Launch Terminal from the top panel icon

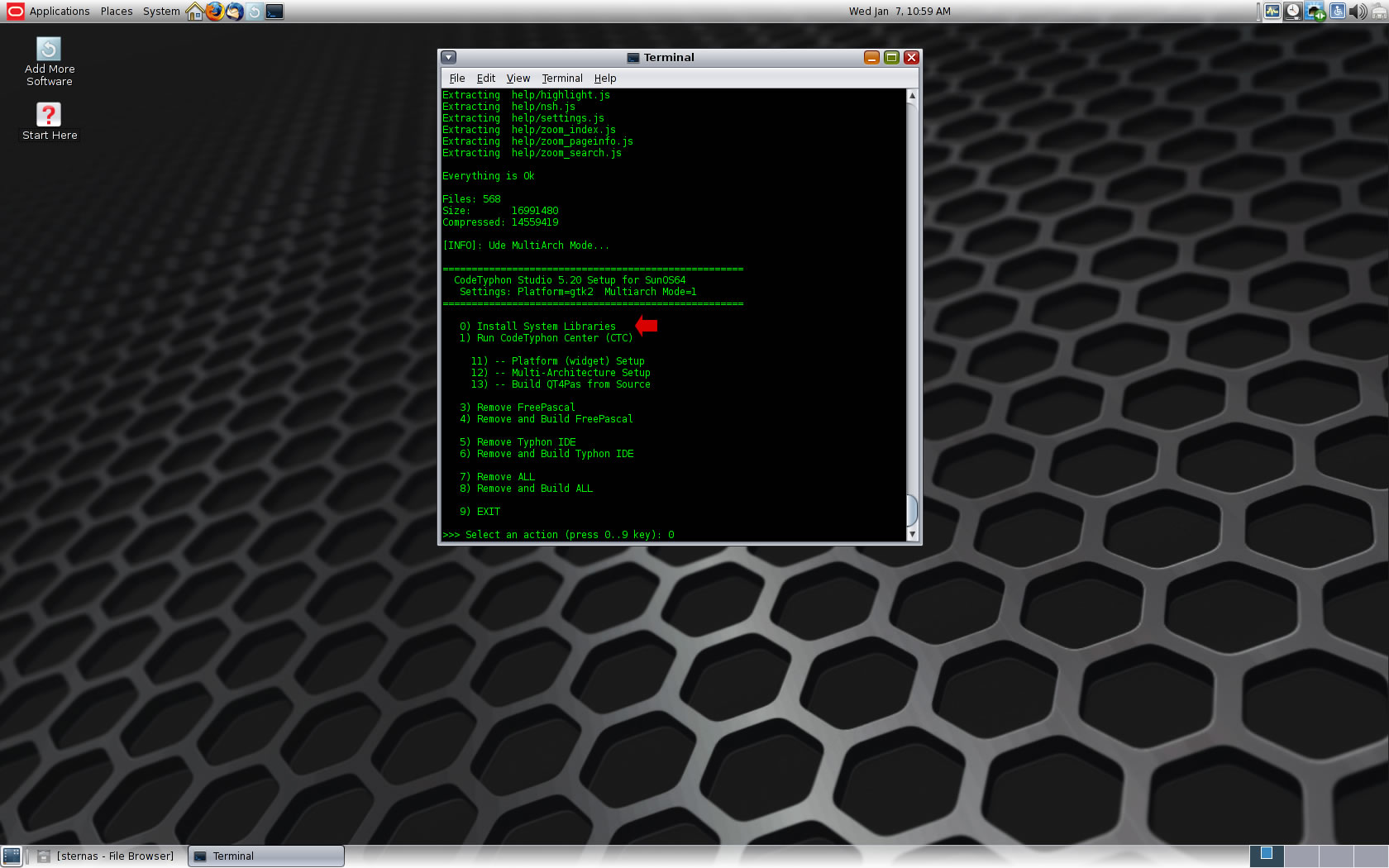(274, 12)
